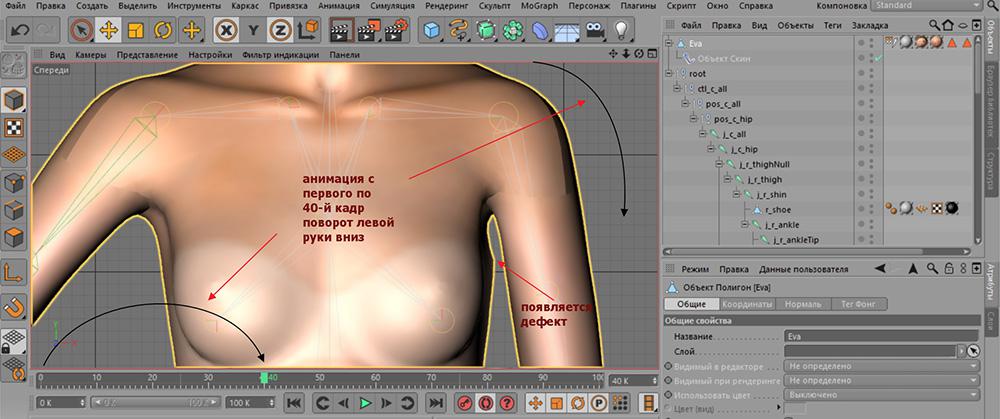This screenshot has width=1000, height=419.
Task: Click the Название input field with Eva
Action: pos(880,337)
